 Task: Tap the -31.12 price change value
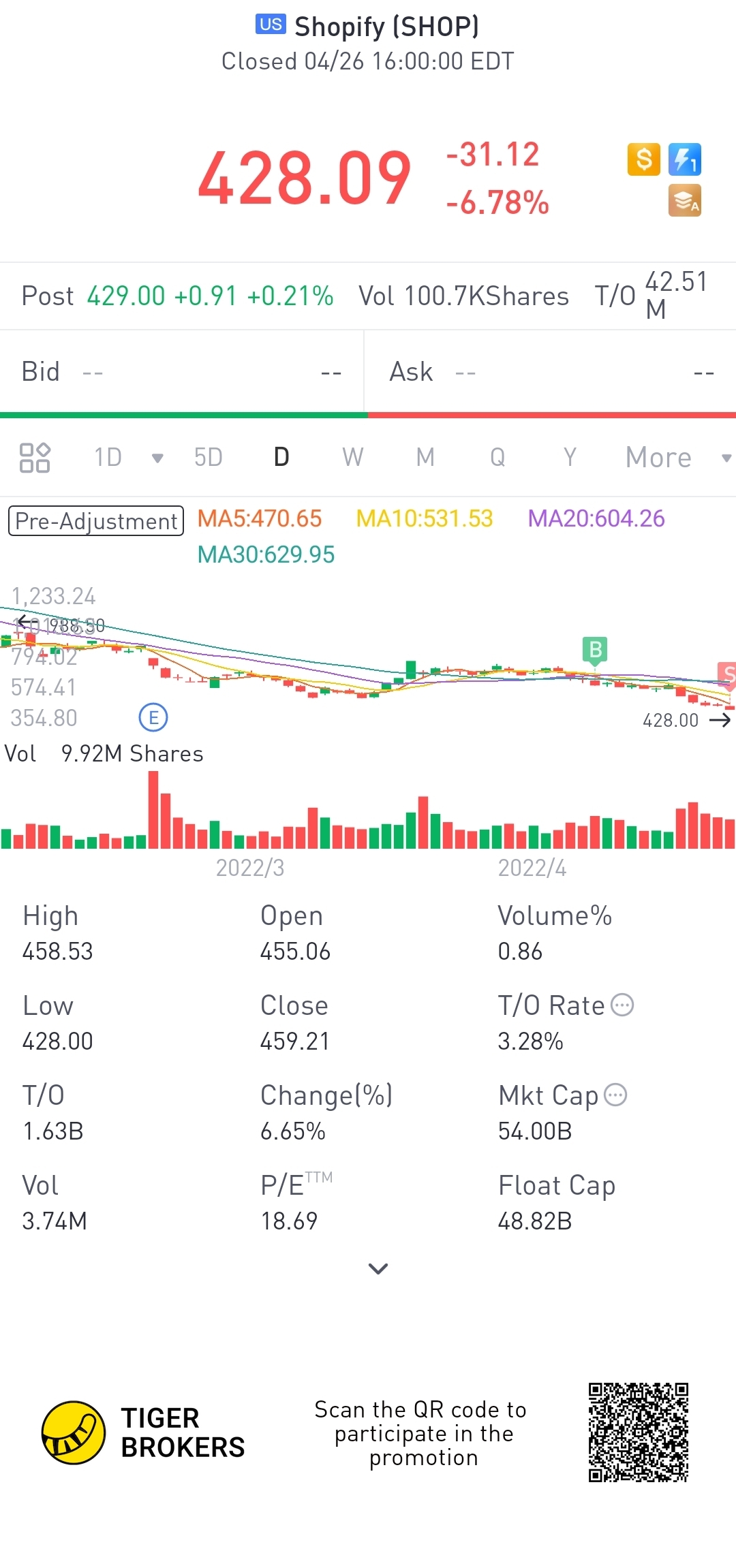pos(492,154)
